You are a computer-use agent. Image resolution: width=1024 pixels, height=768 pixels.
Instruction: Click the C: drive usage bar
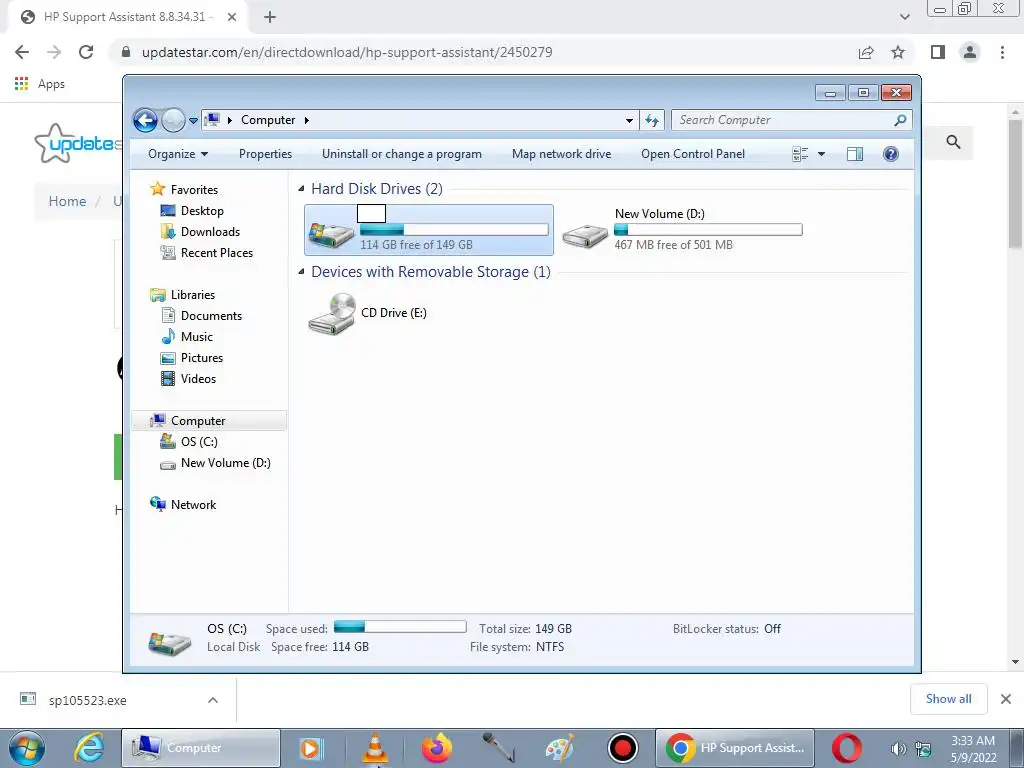(454, 230)
